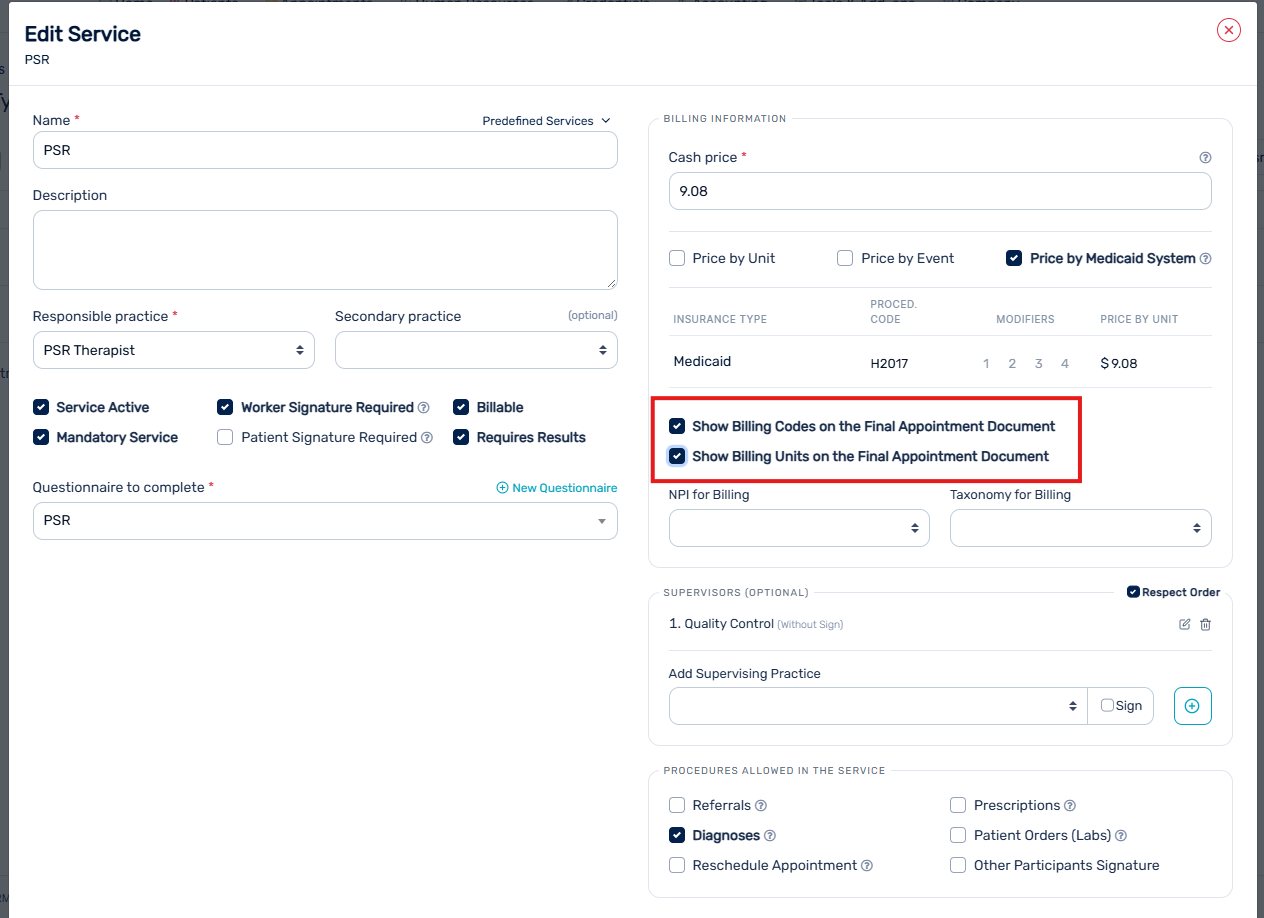Click modifier 1 in the Medicaid row
1264x918 pixels.
coord(986,364)
